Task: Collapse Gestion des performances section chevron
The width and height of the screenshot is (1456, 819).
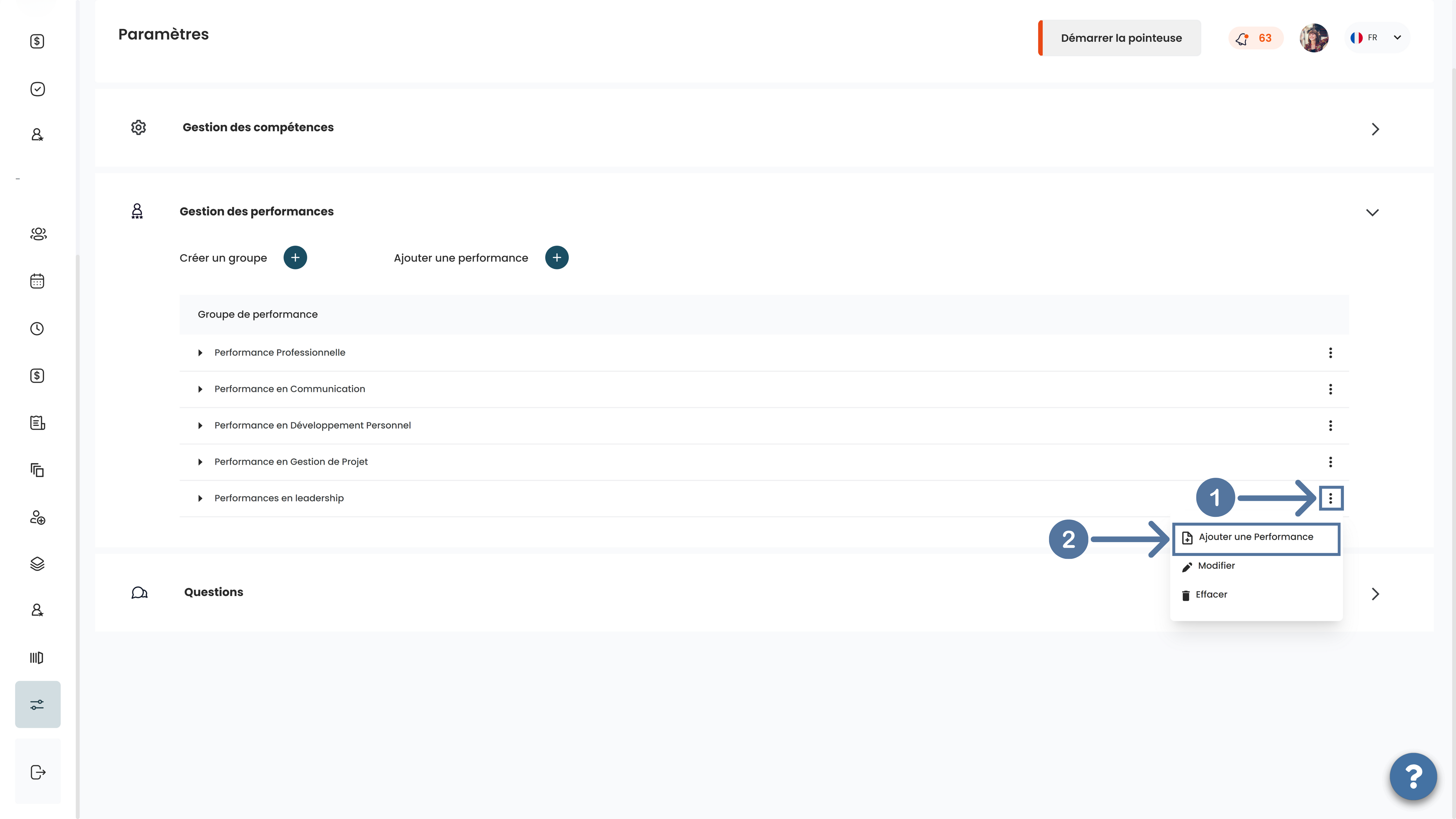Action: 1372,213
